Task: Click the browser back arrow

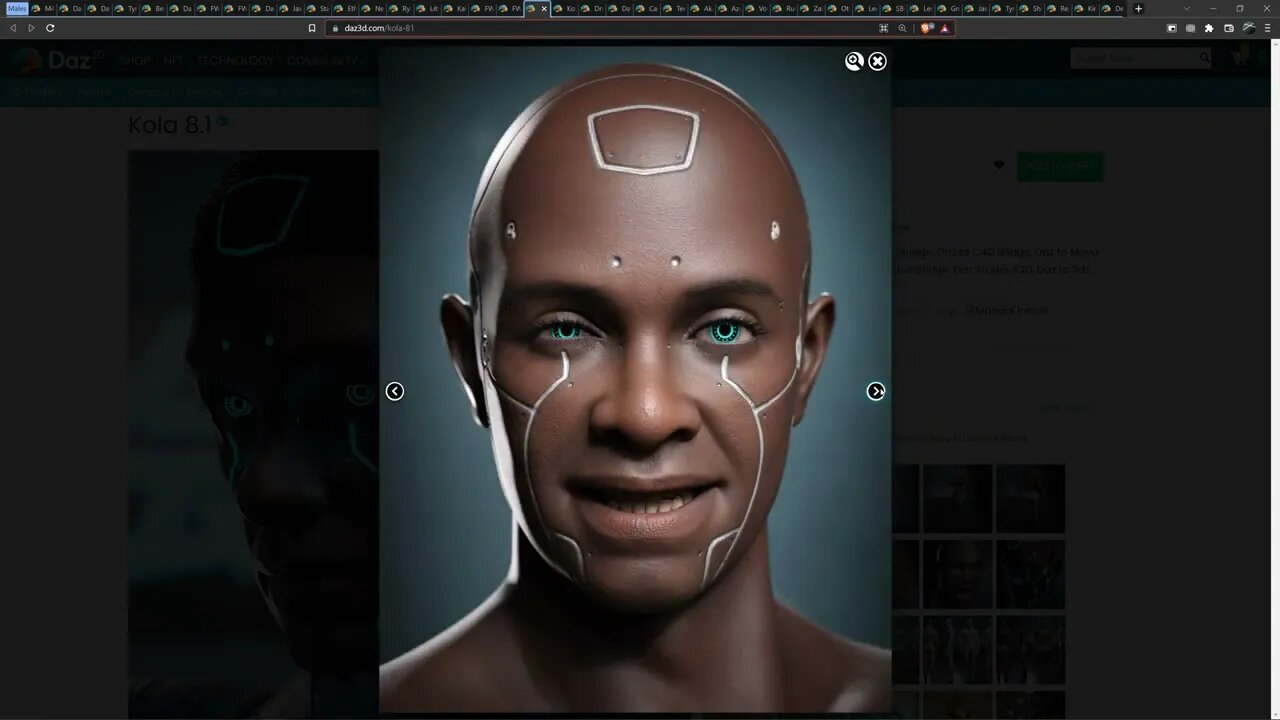Action: [x=13, y=28]
